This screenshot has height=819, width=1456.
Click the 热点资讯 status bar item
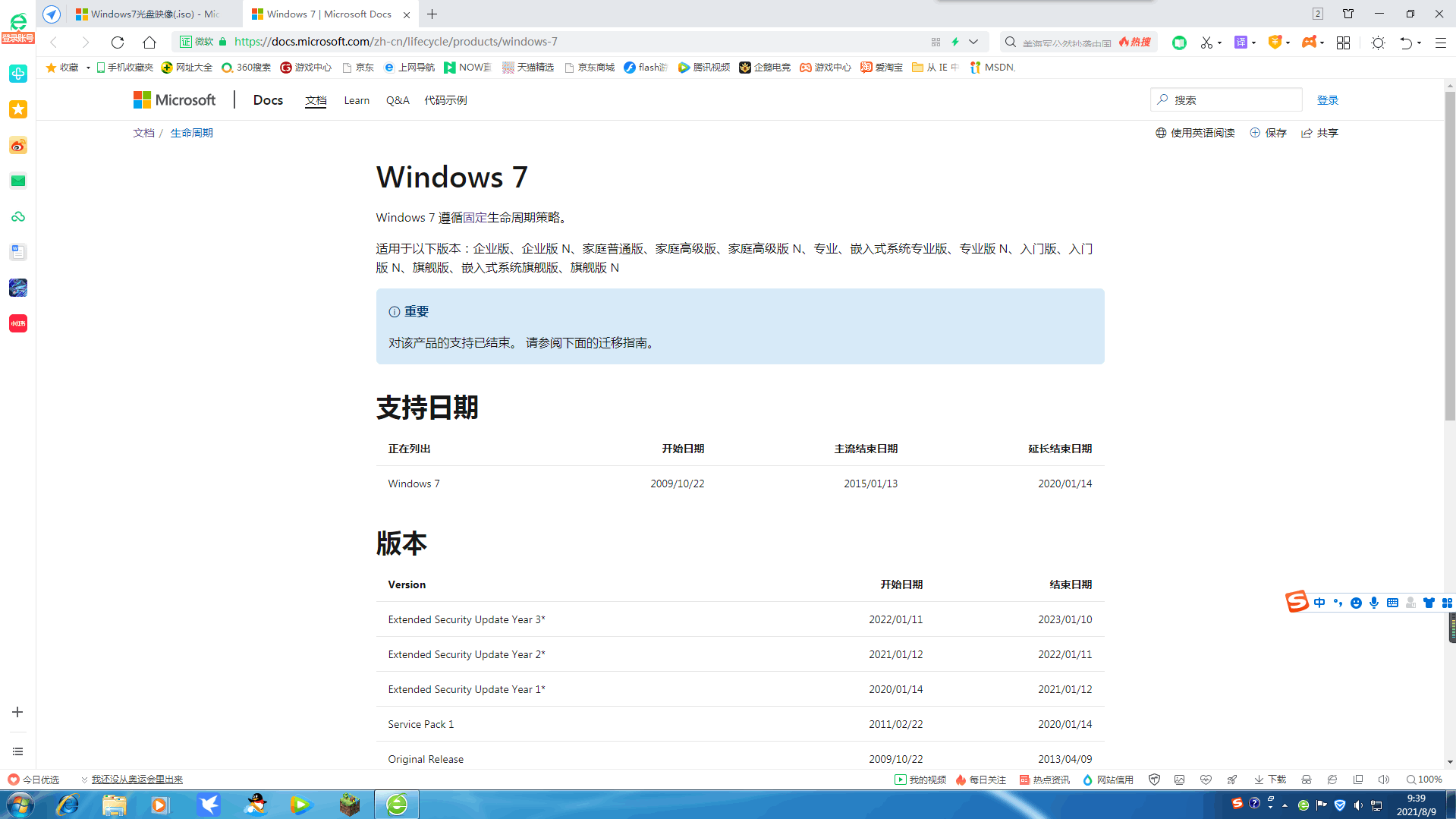pos(1044,780)
